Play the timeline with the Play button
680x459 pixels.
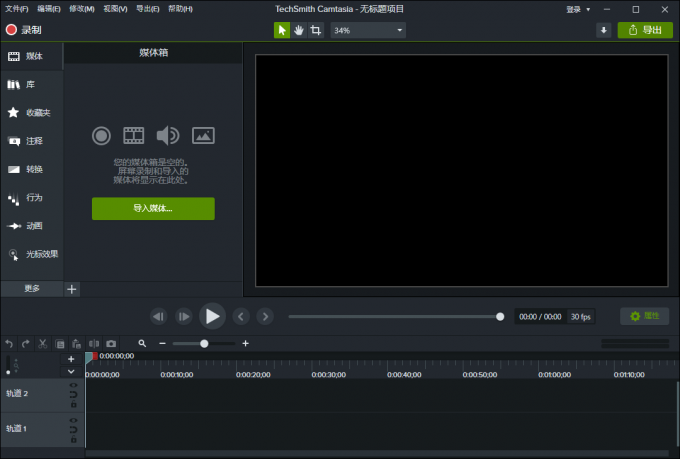212,317
